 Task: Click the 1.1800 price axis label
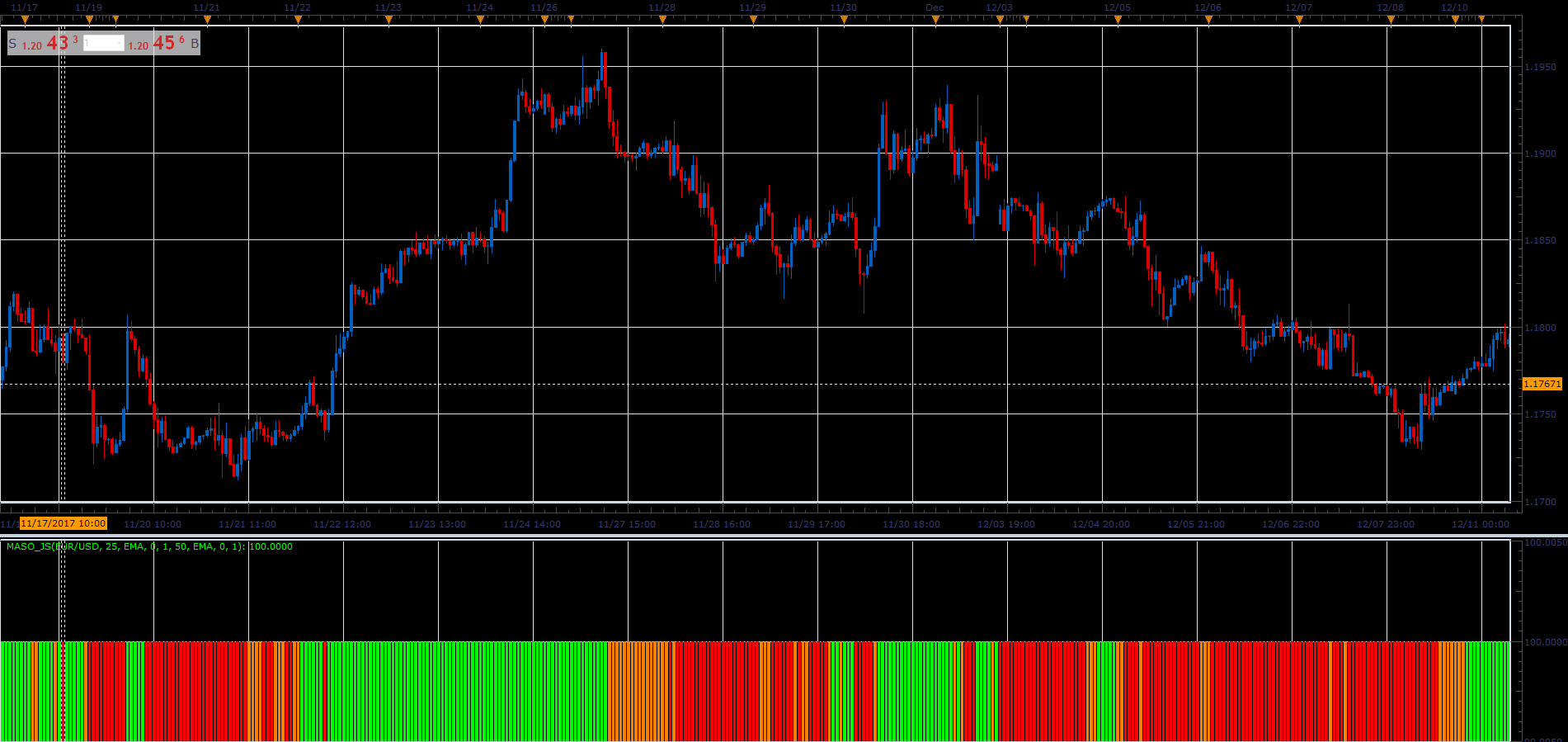click(1540, 328)
